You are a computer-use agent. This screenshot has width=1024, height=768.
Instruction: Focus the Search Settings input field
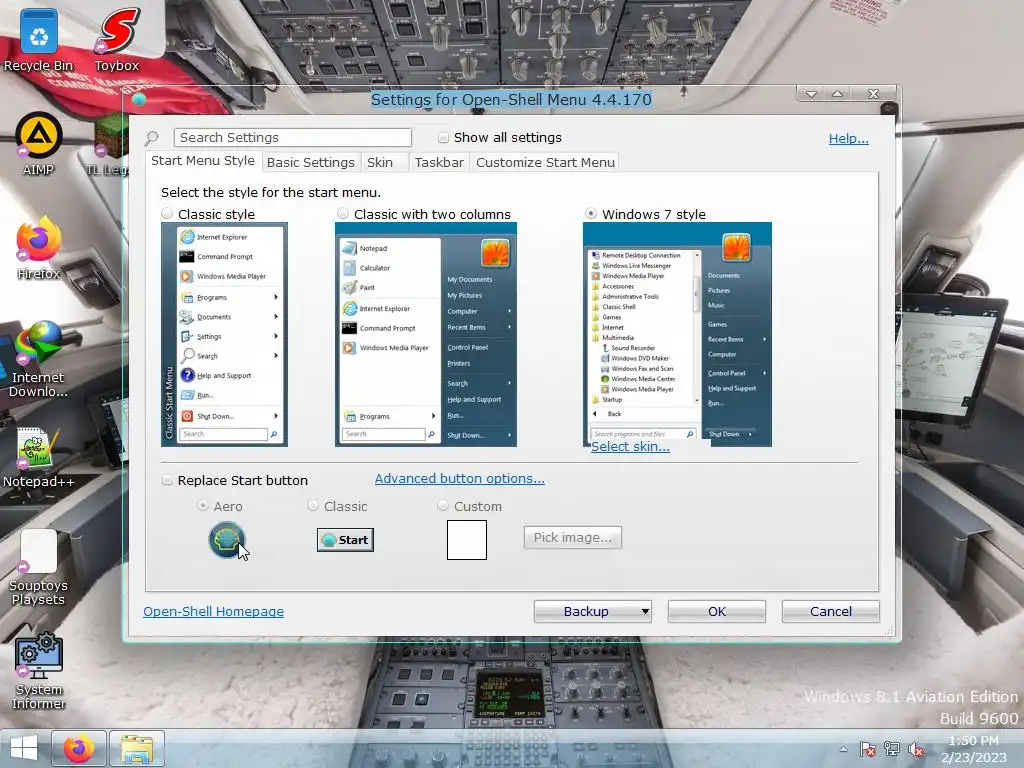[x=293, y=138]
